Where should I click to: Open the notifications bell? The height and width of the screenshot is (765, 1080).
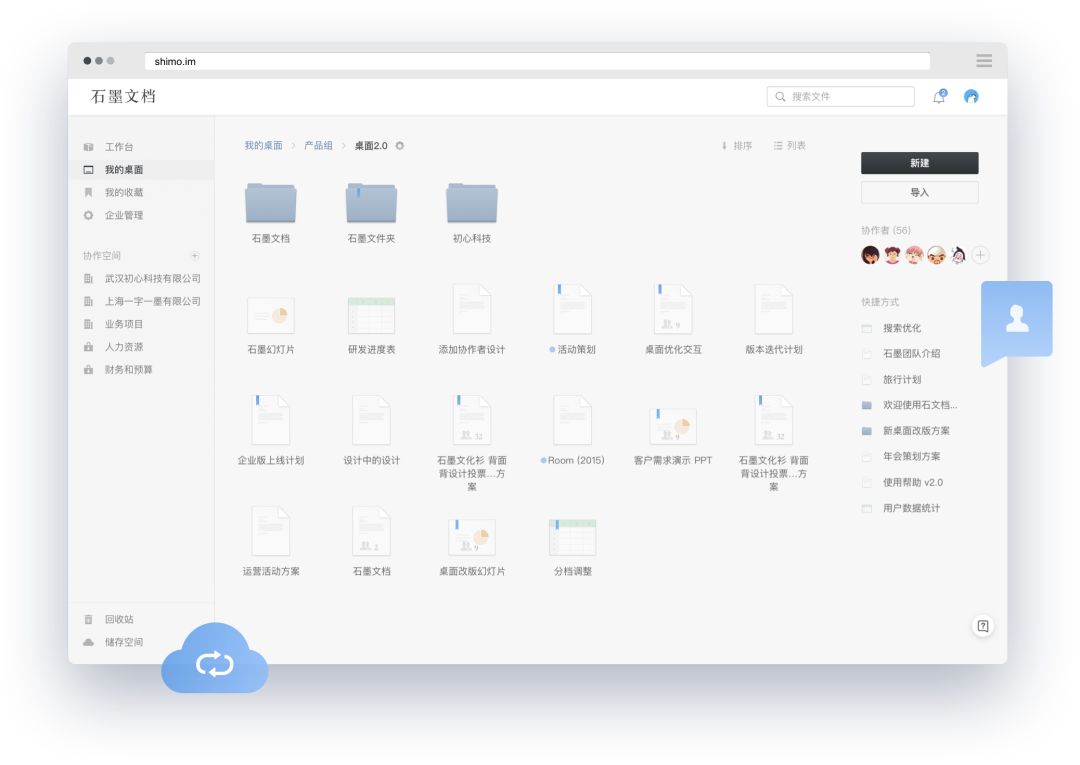[x=939, y=96]
